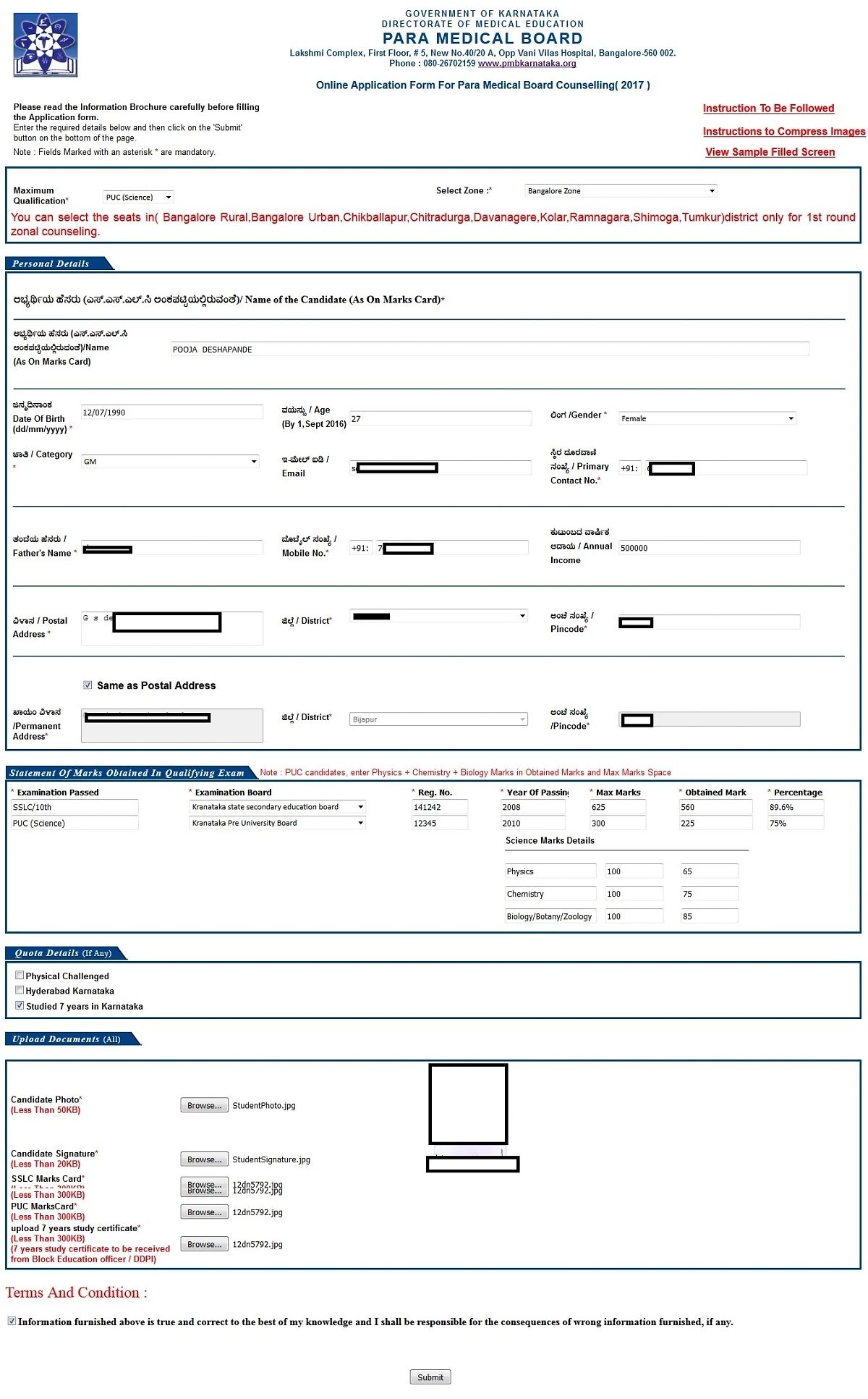The image size is (868, 1399).
Task: Toggle Same as Postal Address checkbox
Action: point(88,685)
